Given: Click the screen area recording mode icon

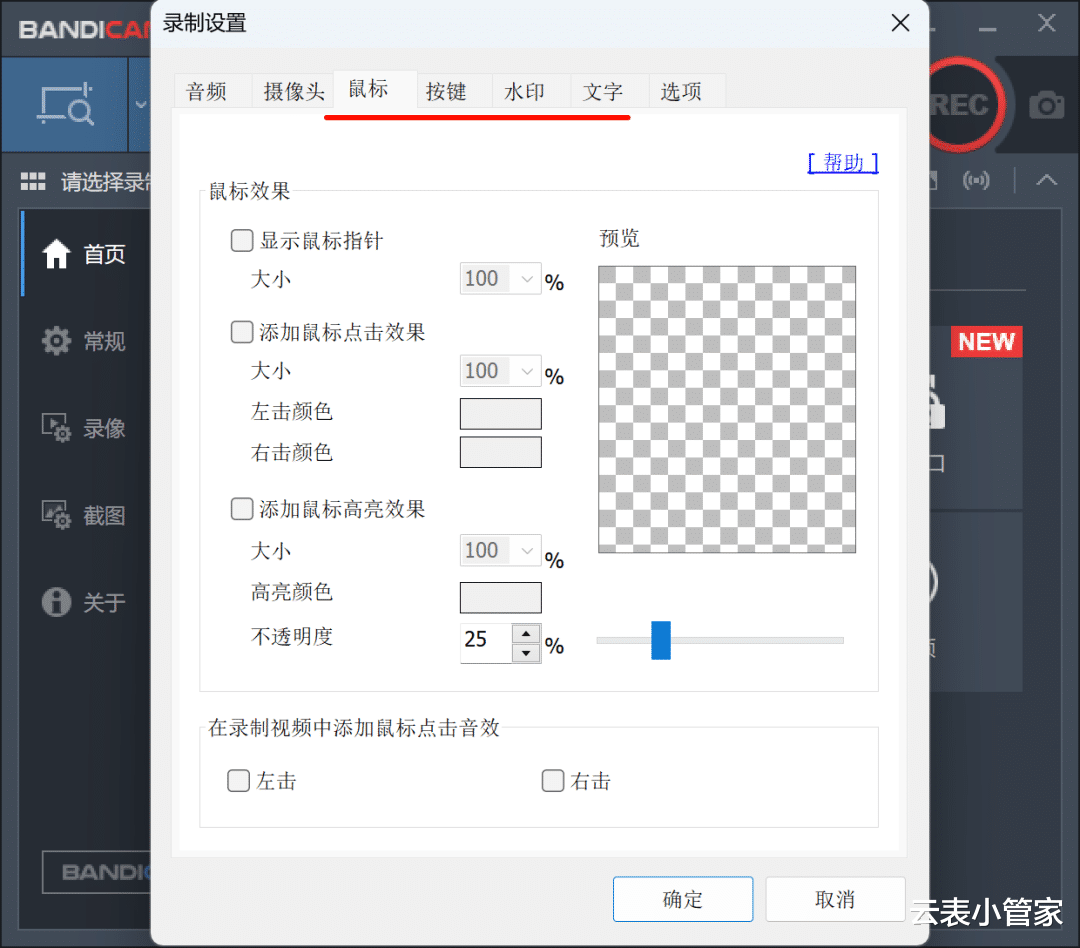Looking at the screenshot, I should pos(65,104).
